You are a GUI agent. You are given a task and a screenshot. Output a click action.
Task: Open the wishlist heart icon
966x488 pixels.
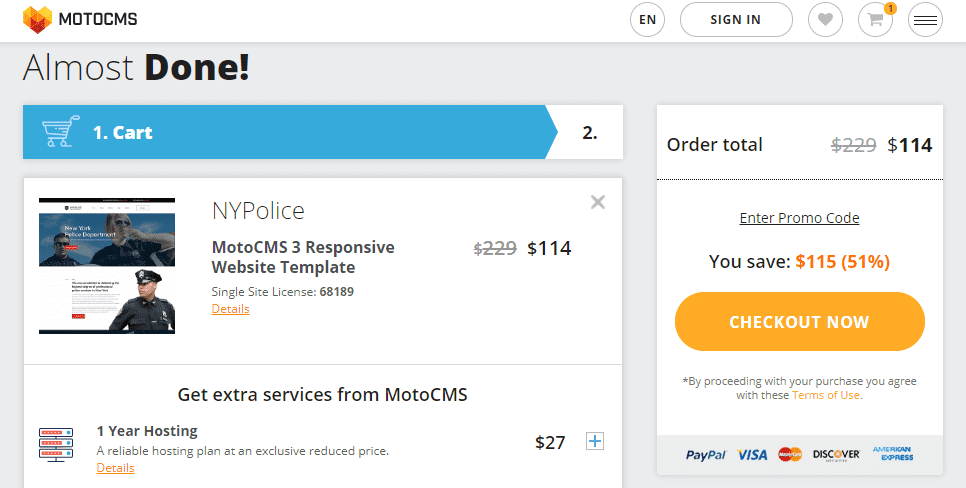pyautogui.click(x=825, y=20)
